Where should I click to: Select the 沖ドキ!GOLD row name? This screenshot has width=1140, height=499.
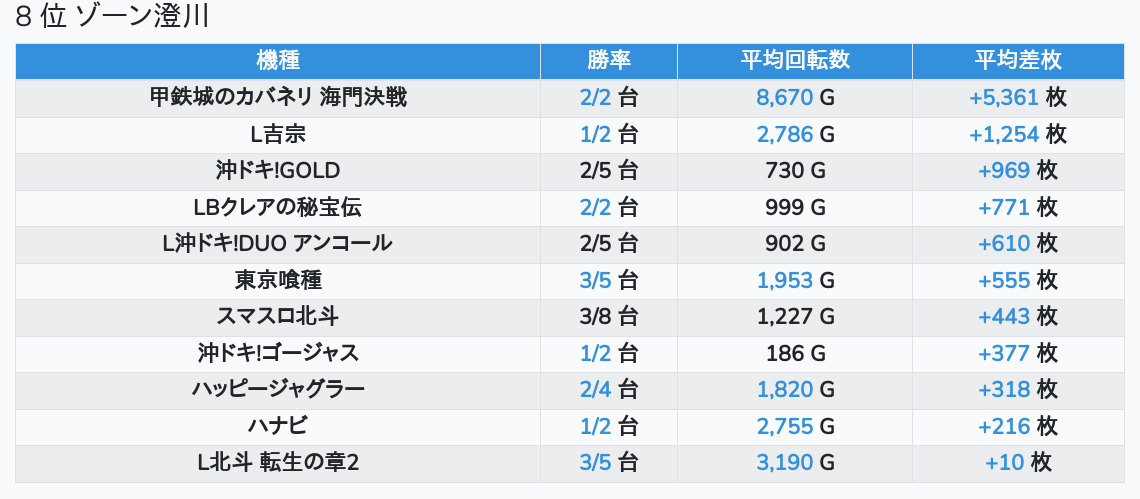[278, 171]
